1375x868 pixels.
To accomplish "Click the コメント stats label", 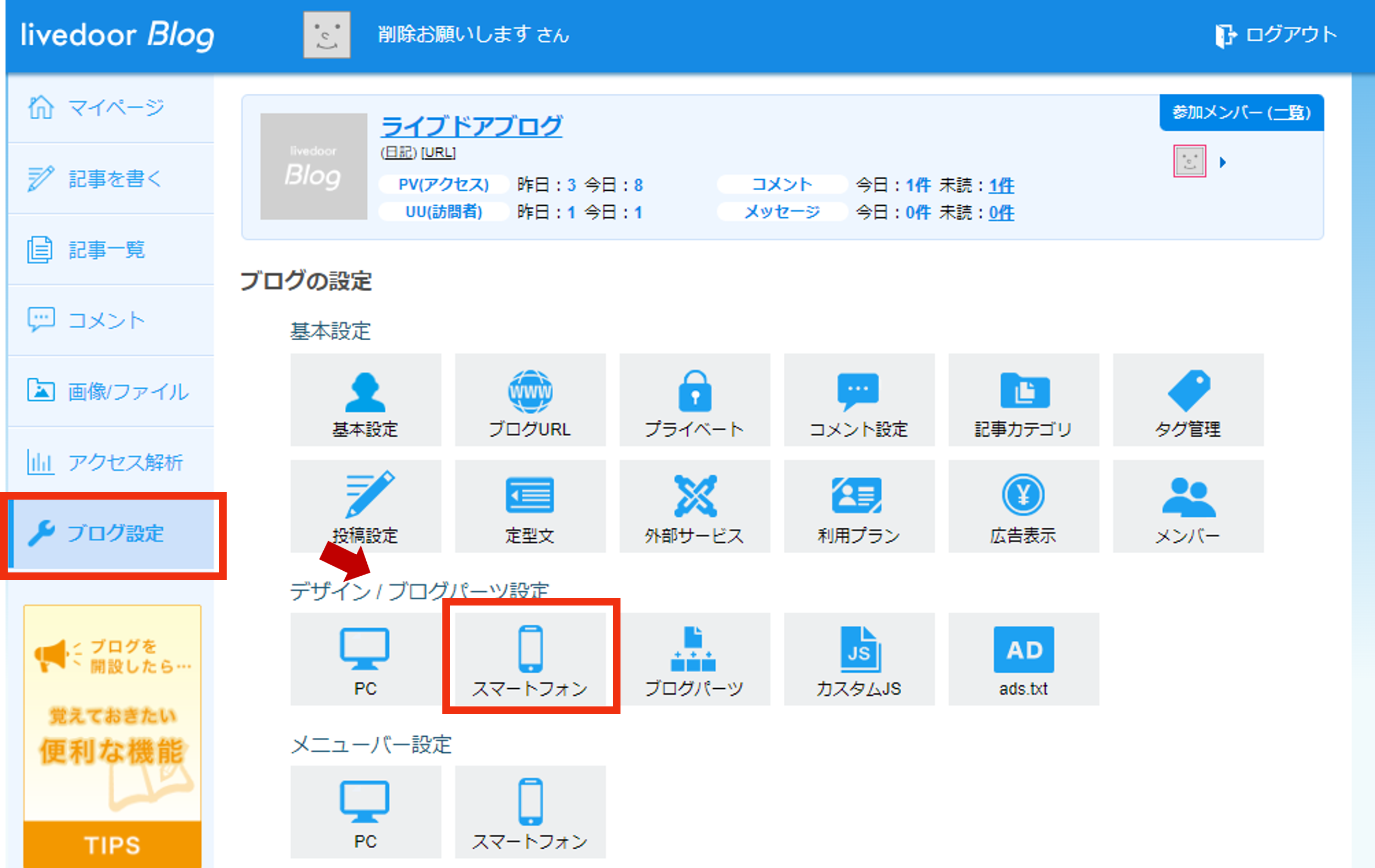I will pyautogui.click(x=782, y=184).
